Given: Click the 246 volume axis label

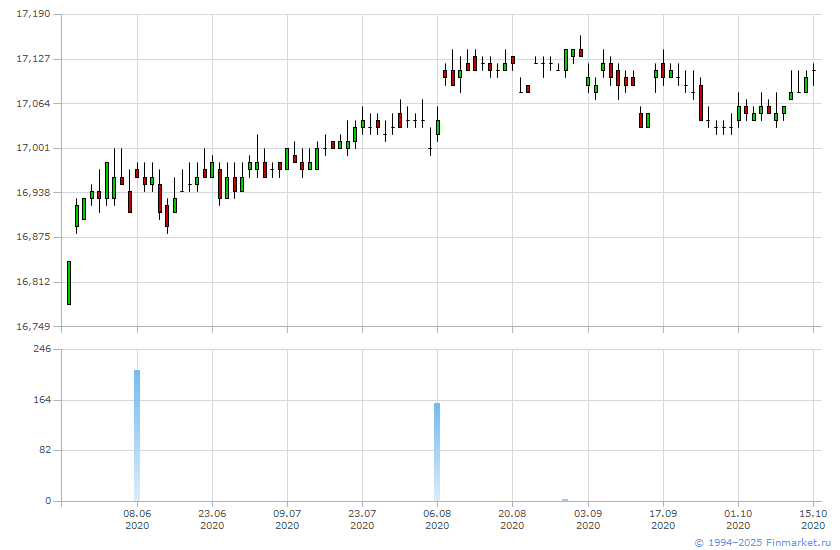Looking at the screenshot, I should (x=42, y=349).
